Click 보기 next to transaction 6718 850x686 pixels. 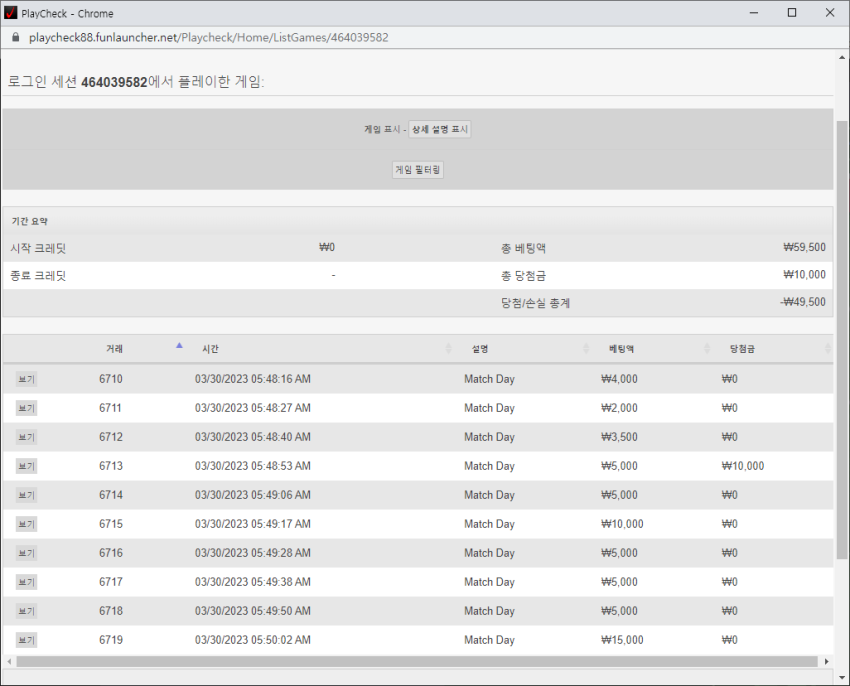[x=26, y=611]
